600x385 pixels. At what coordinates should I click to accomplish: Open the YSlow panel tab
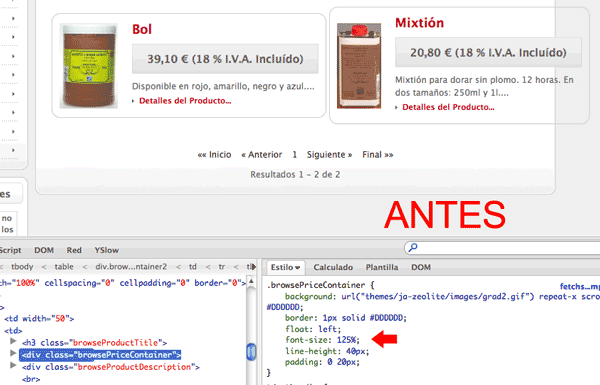[x=107, y=250]
